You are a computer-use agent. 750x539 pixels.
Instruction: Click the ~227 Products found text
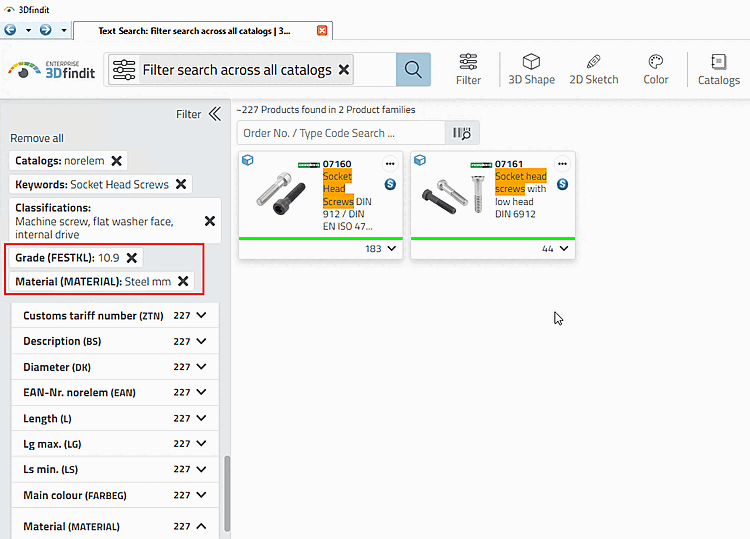coord(326,110)
